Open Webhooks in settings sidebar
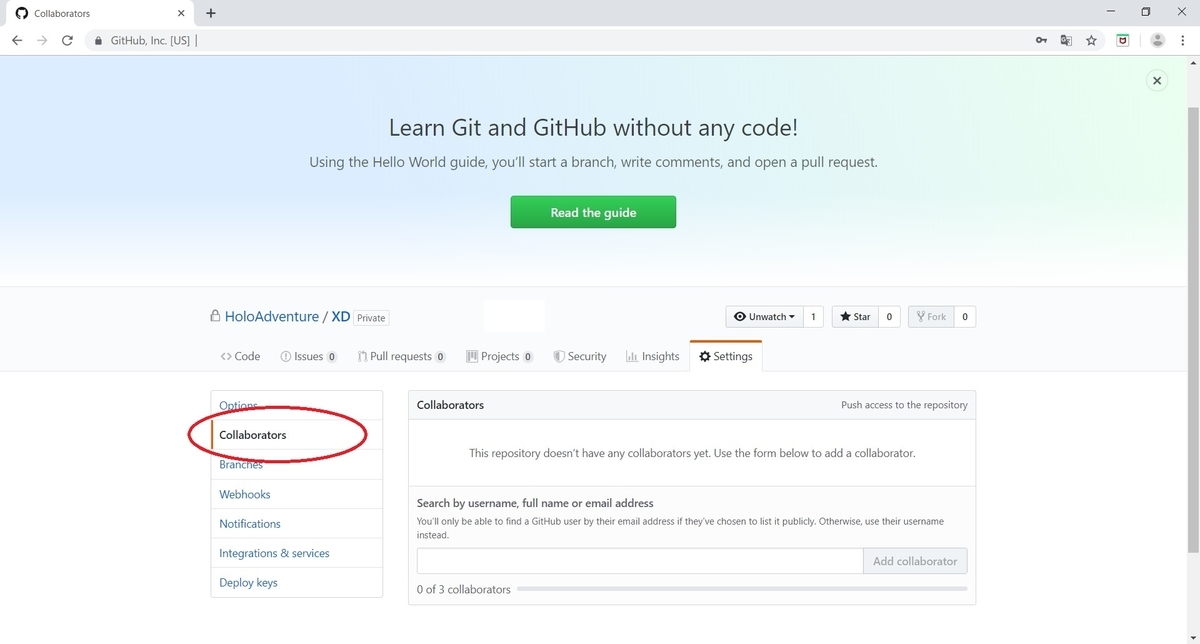 click(297, 494)
